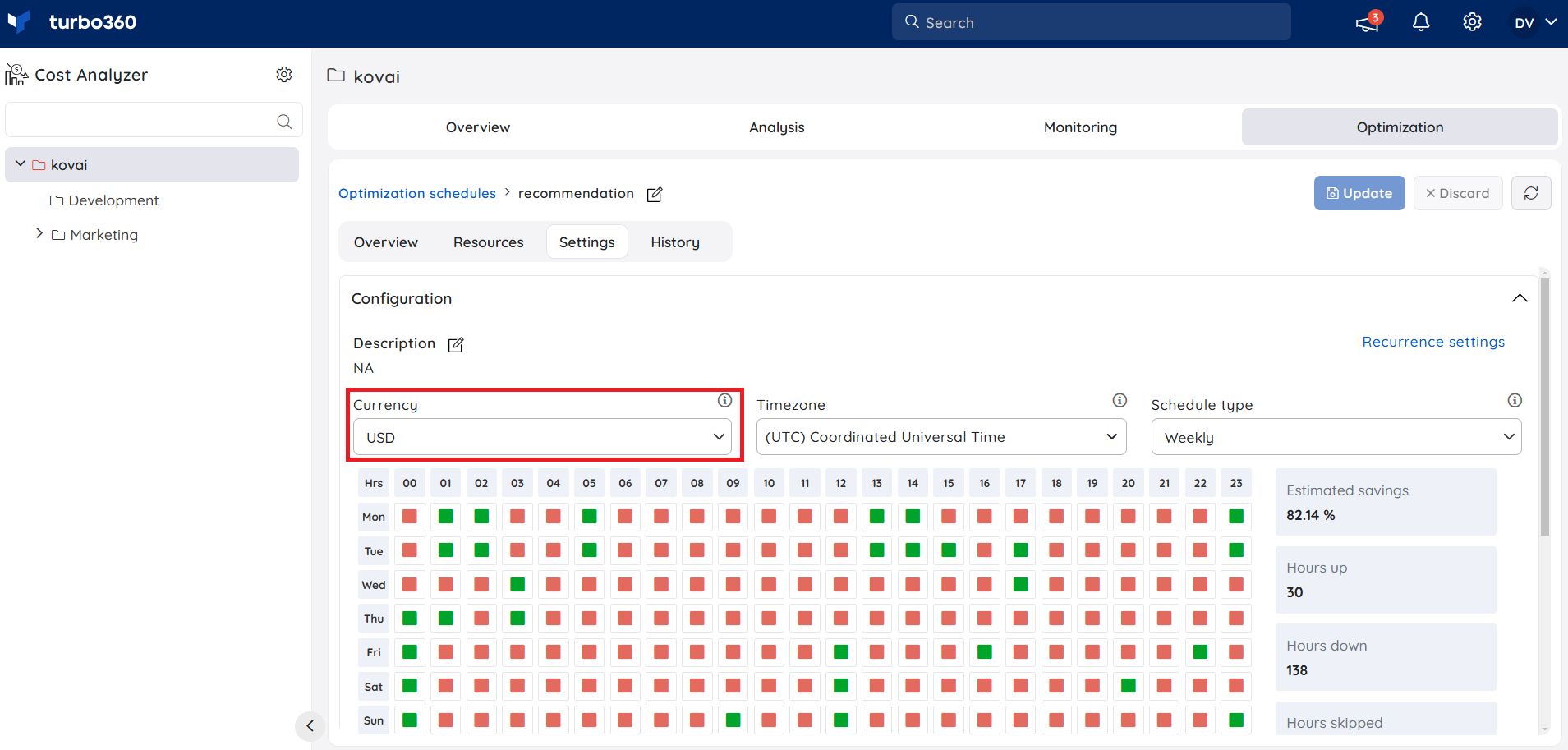Open the Schedule type Weekly dropdown
Viewport: 1568px width, 750px height.
tap(1336, 437)
